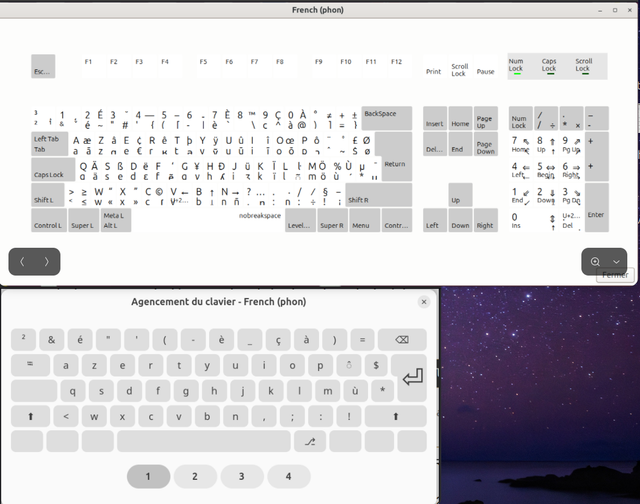Click the Print key
This screenshot has width=640, height=504.
point(435,66)
